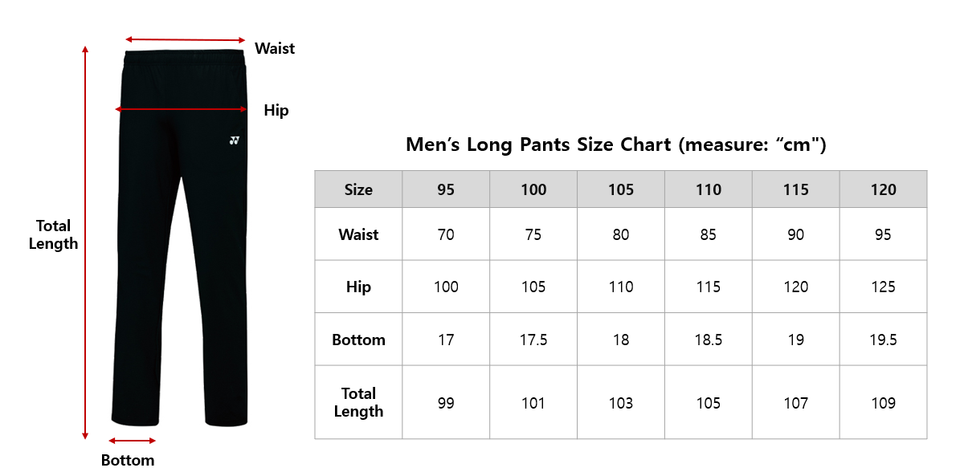Screen dimensions: 960x476
Task: Click the Hip label beside the pants diagram
Action: pyautogui.click(x=276, y=110)
